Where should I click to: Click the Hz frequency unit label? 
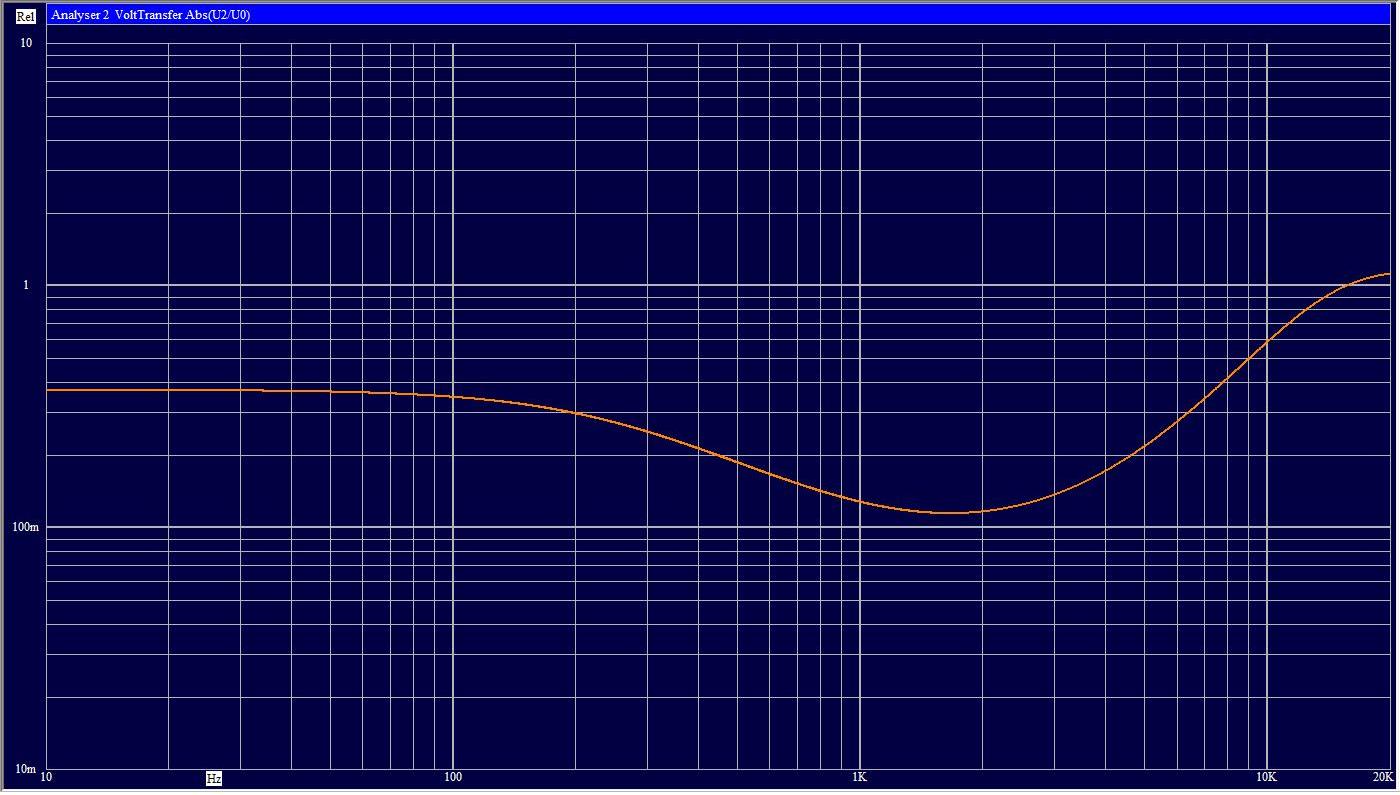(214, 778)
